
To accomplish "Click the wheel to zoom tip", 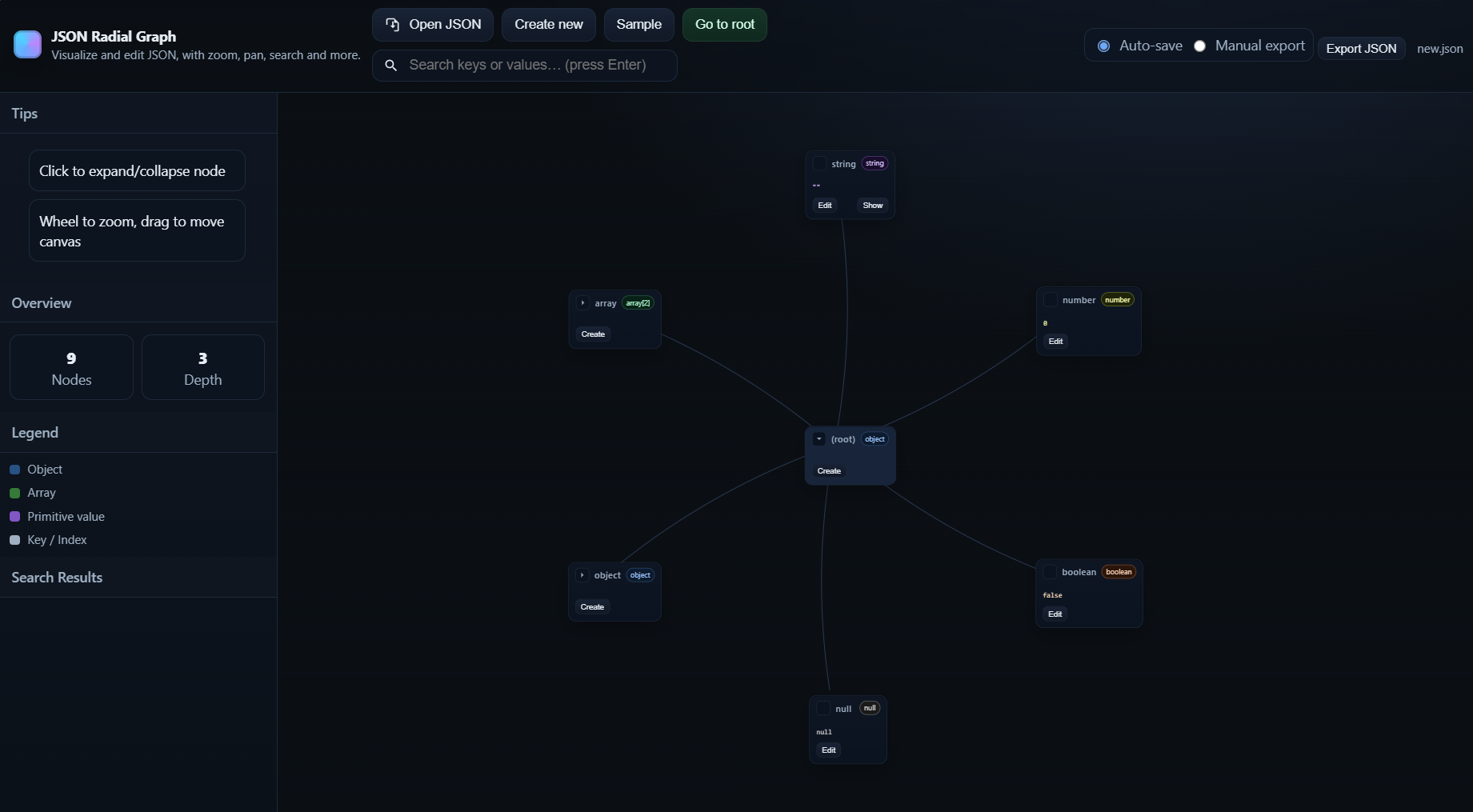I will (137, 231).
